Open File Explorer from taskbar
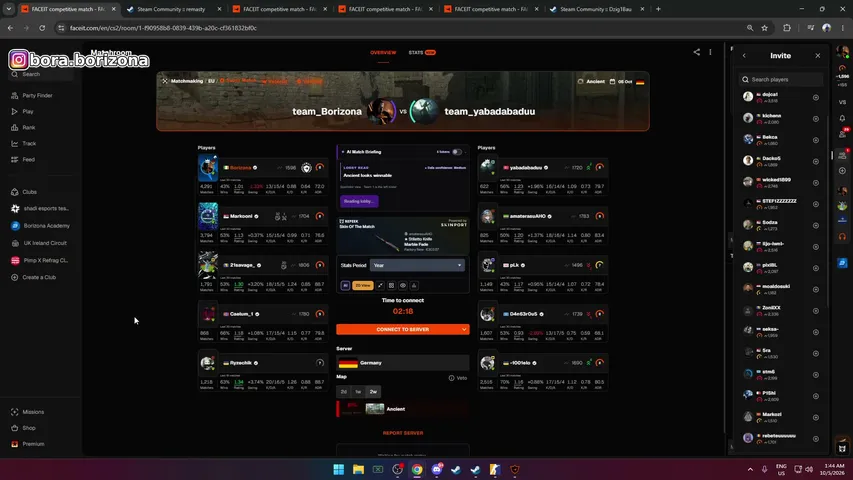 point(358,469)
